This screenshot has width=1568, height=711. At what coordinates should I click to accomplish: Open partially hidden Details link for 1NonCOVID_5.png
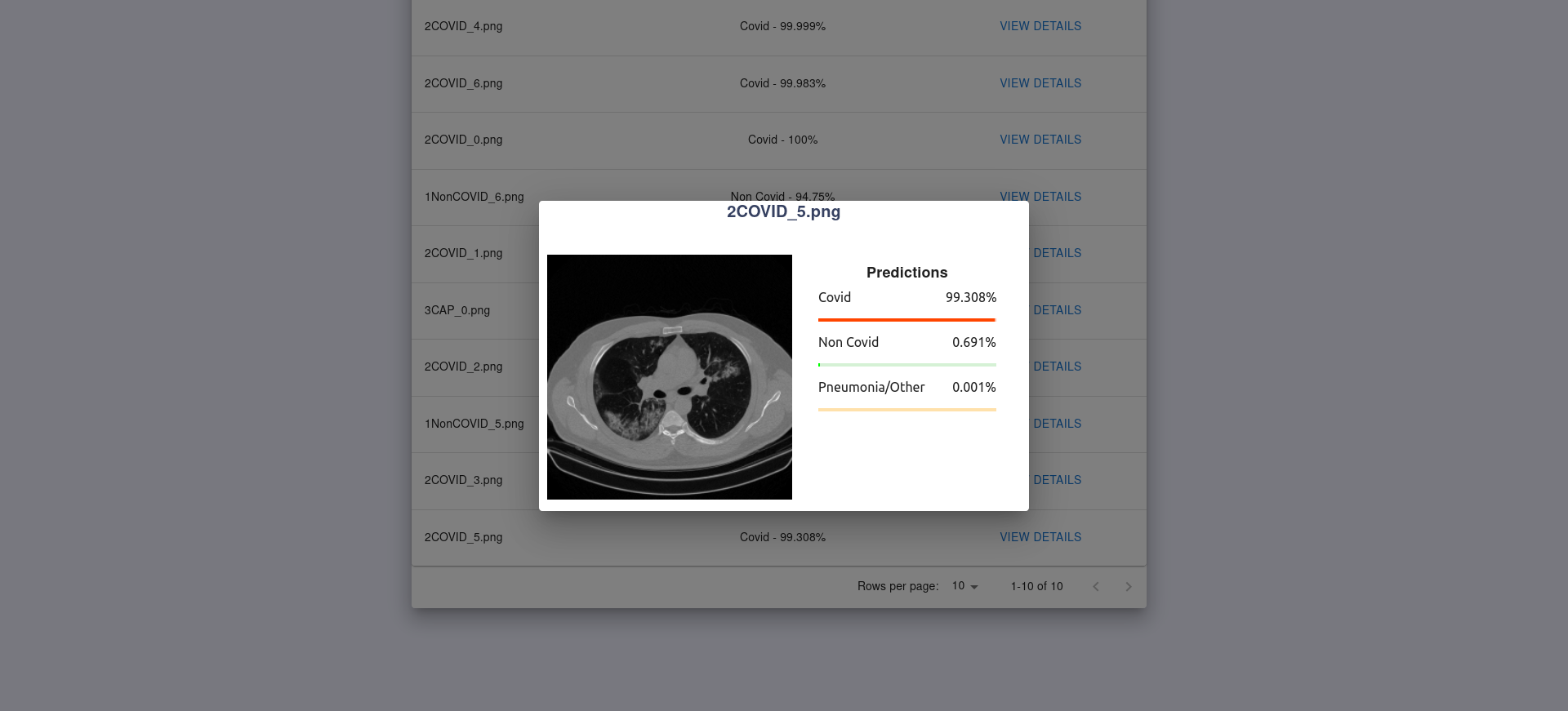click(1055, 424)
